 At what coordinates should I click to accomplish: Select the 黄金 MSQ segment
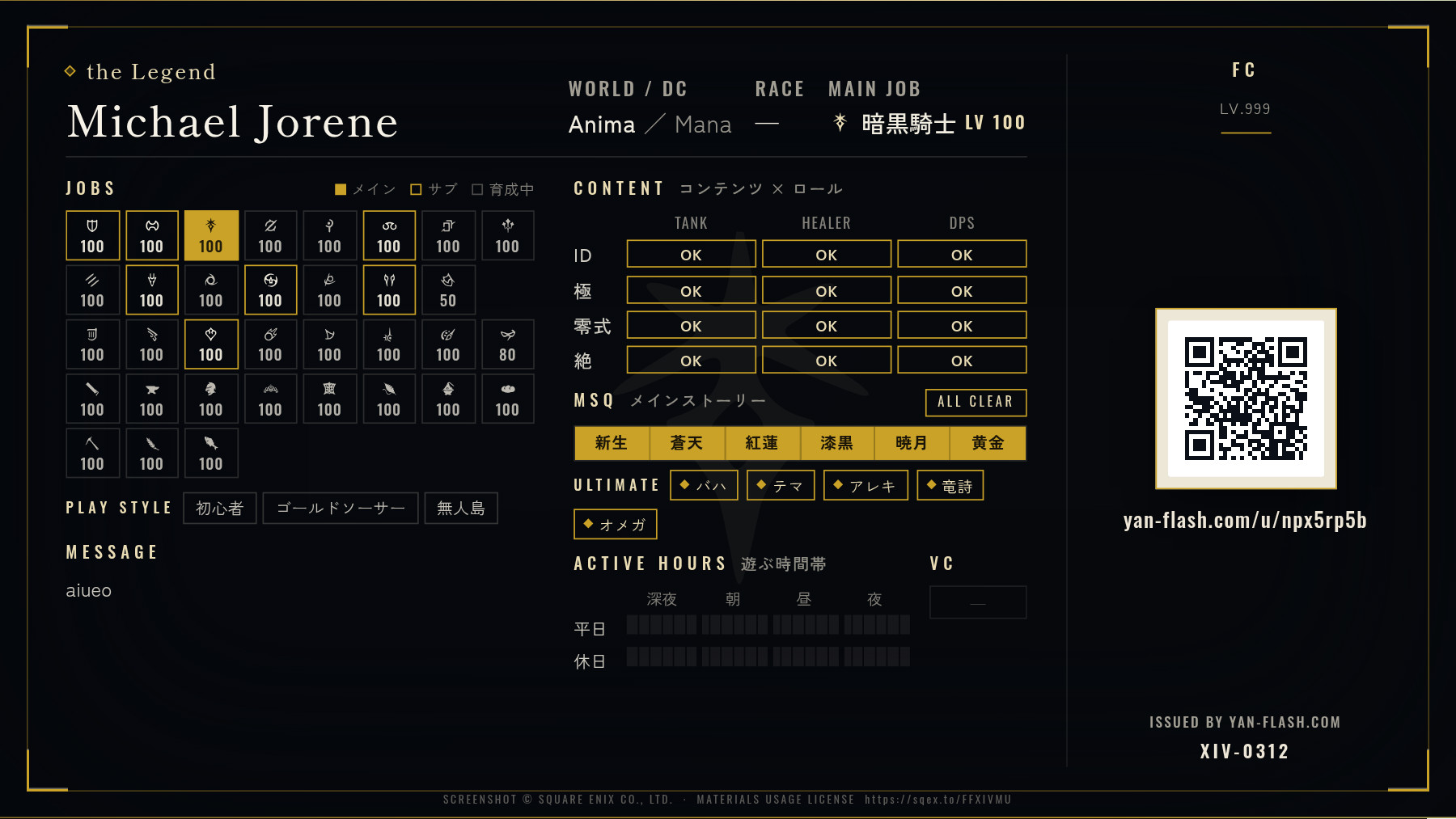(x=988, y=443)
